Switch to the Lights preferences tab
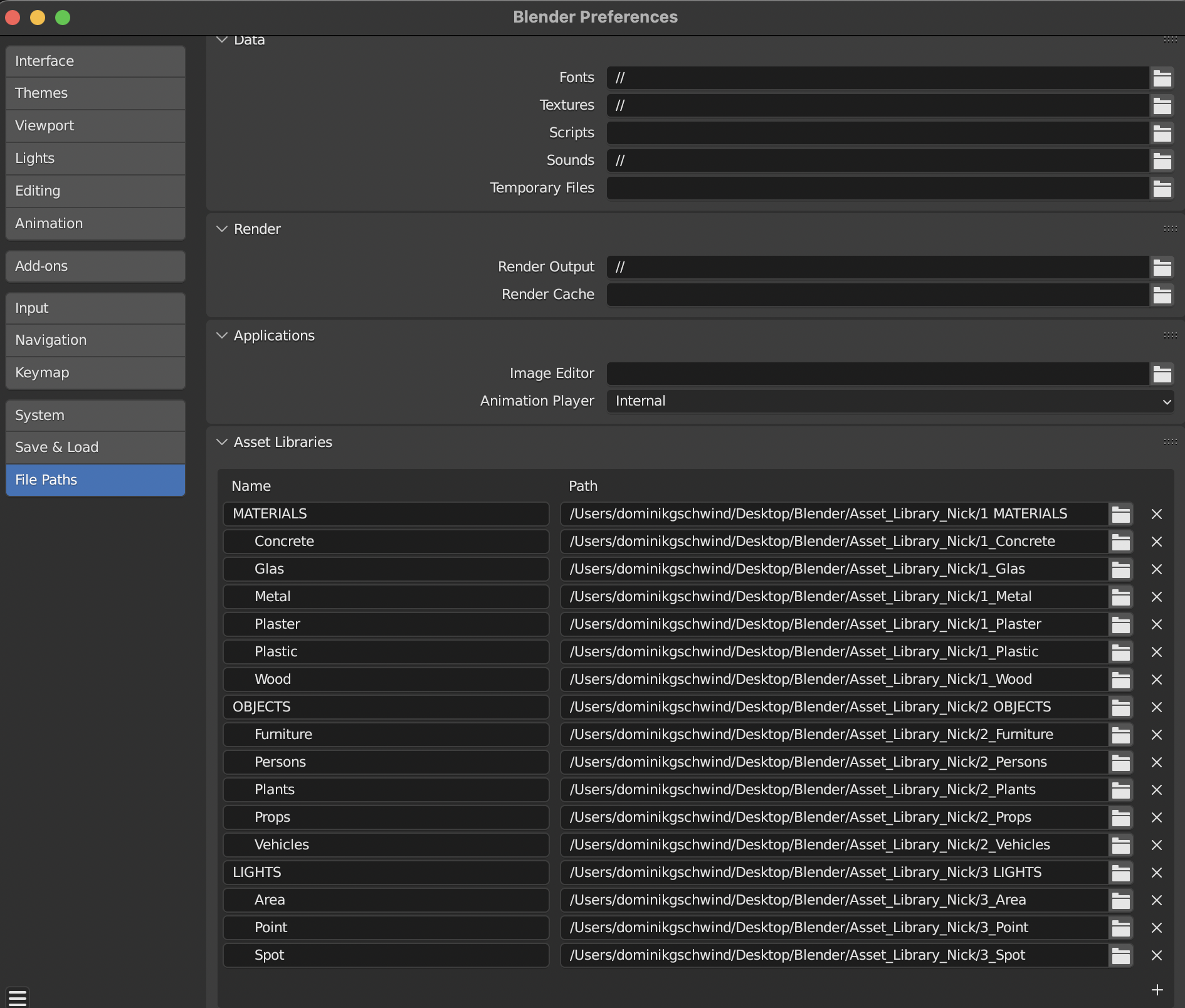 click(x=95, y=159)
